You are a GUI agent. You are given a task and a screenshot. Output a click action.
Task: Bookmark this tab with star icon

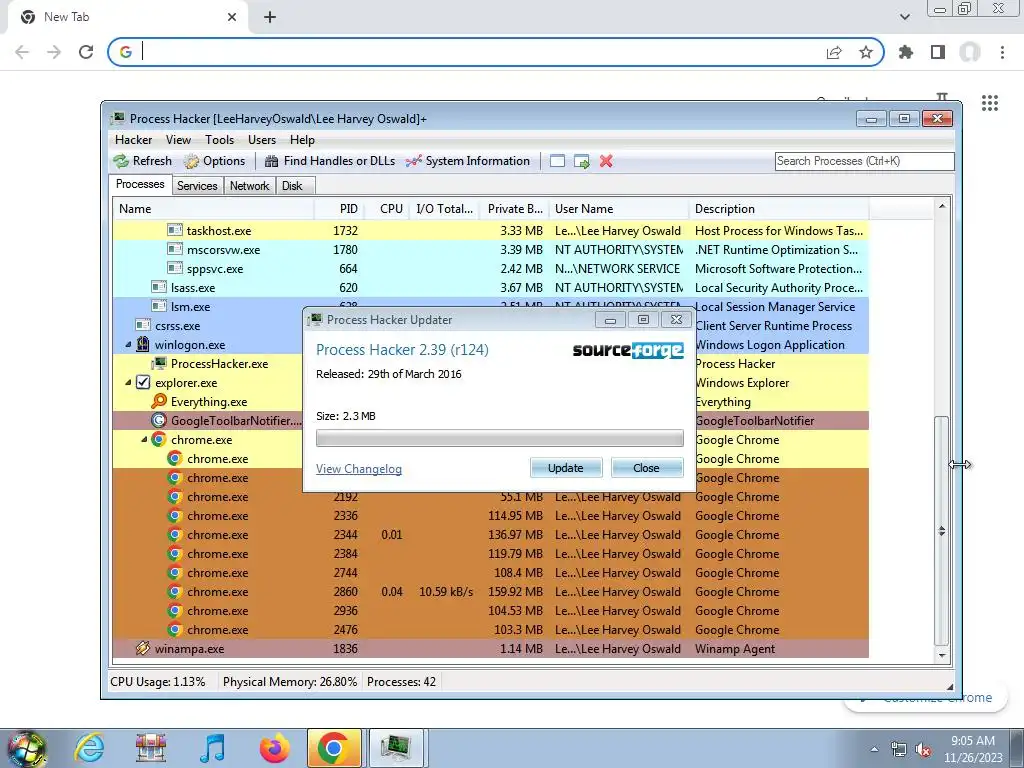866,52
